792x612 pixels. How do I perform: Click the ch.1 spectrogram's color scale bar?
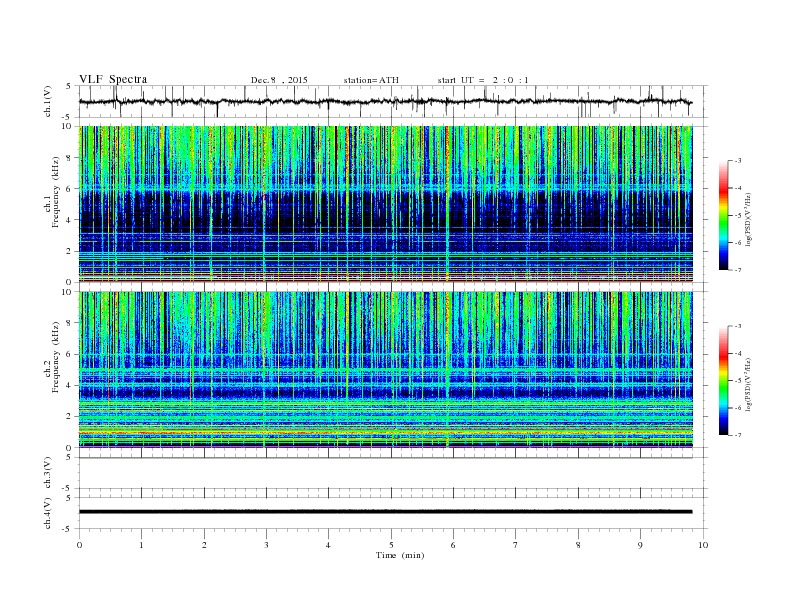(723, 215)
